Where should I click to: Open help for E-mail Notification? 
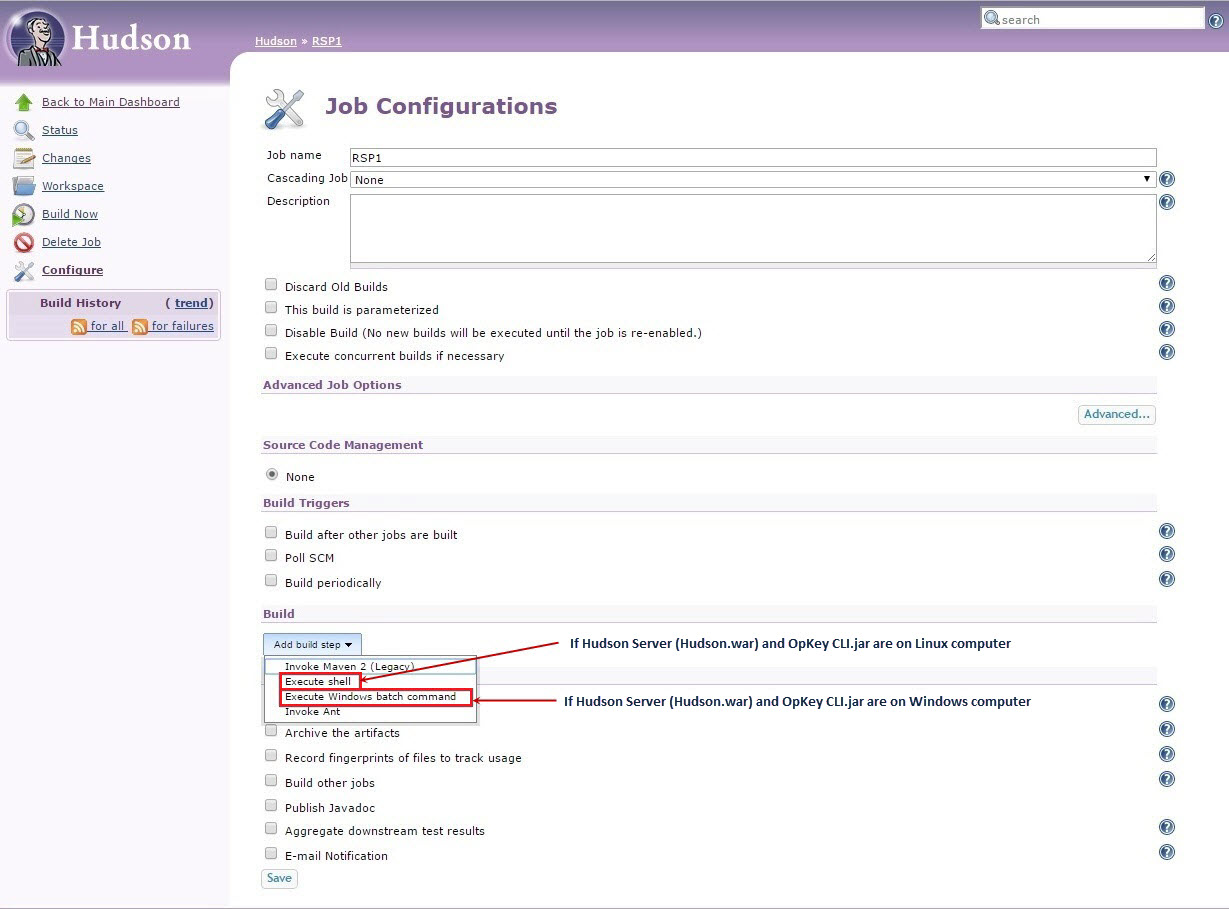tap(1167, 853)
